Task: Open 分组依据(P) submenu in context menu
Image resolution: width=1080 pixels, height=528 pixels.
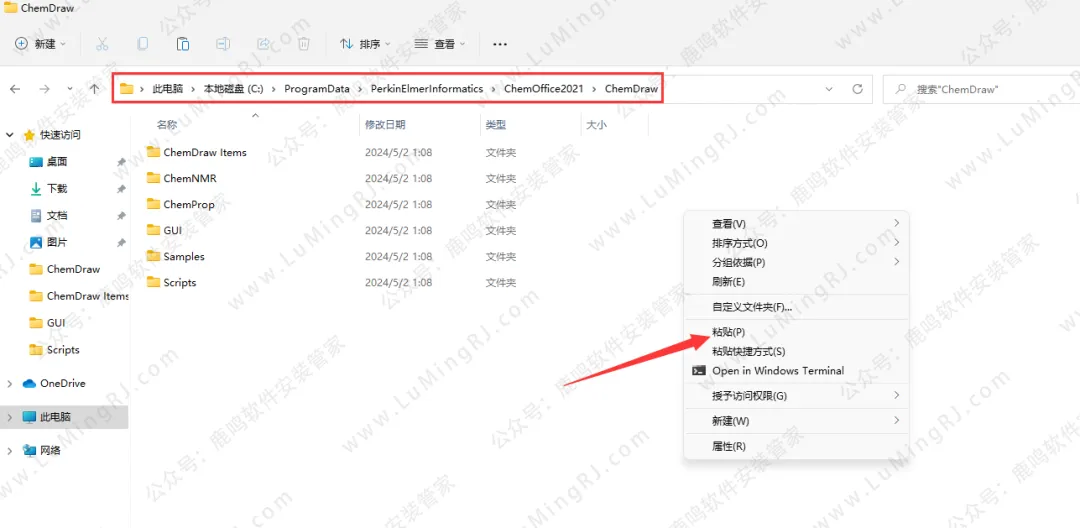Action: pyautogui.click(x=796, y=262)
